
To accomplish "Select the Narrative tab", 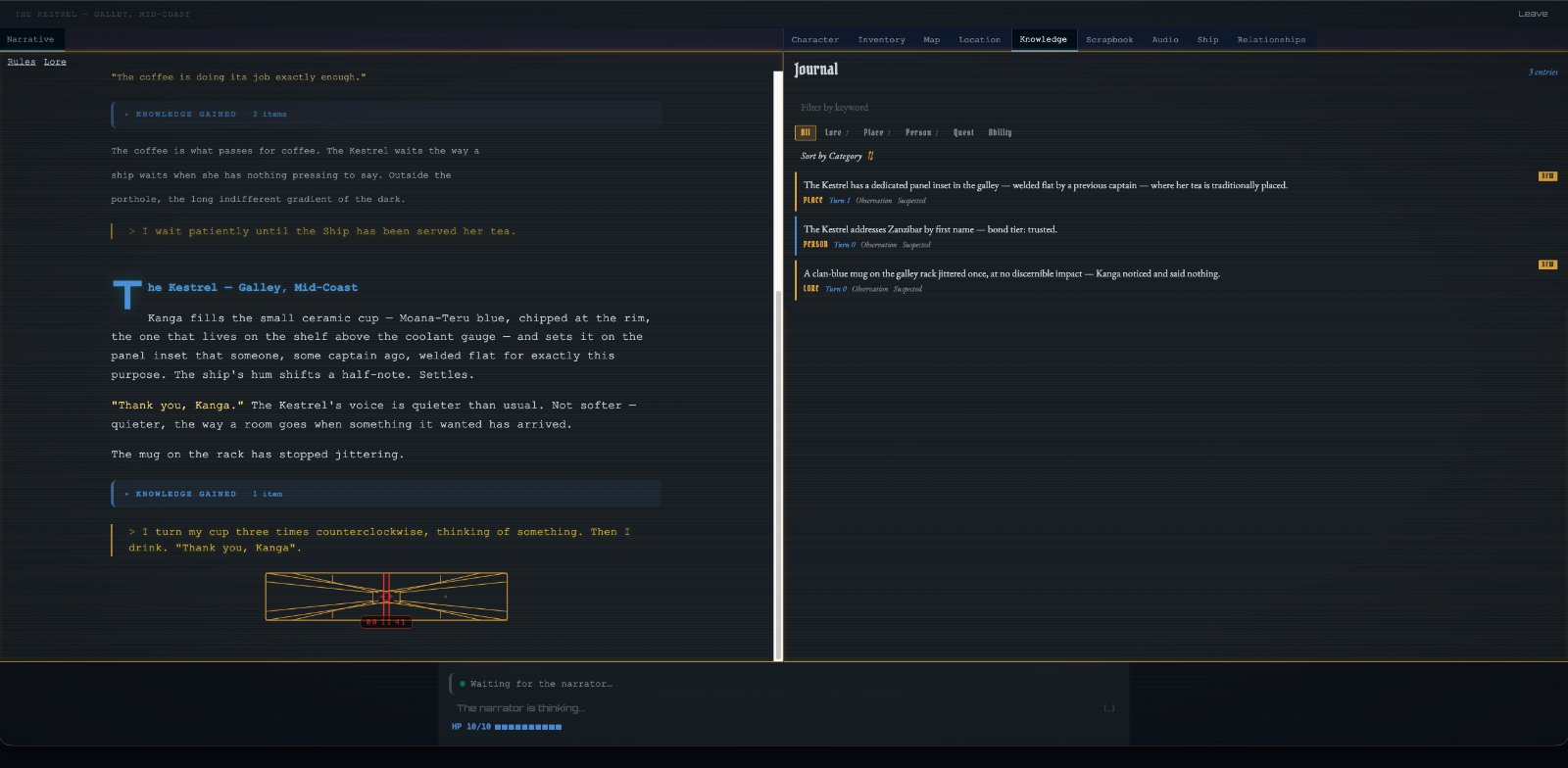I will [30, 39].
